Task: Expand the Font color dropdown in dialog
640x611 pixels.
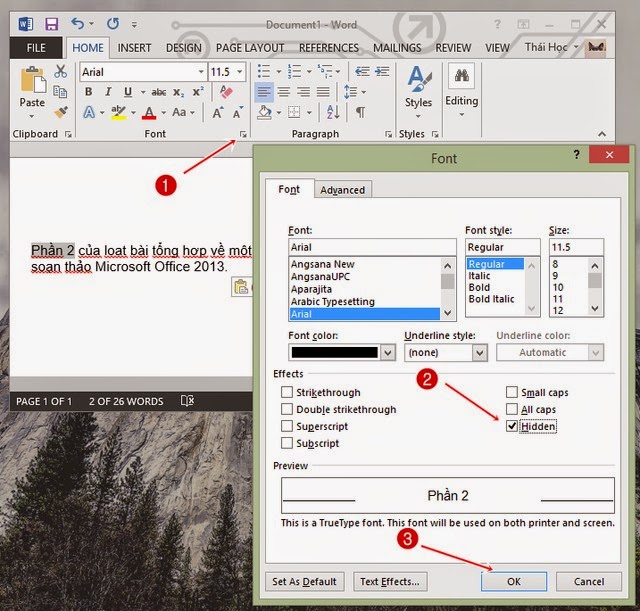Action: (x=388, y=352)
